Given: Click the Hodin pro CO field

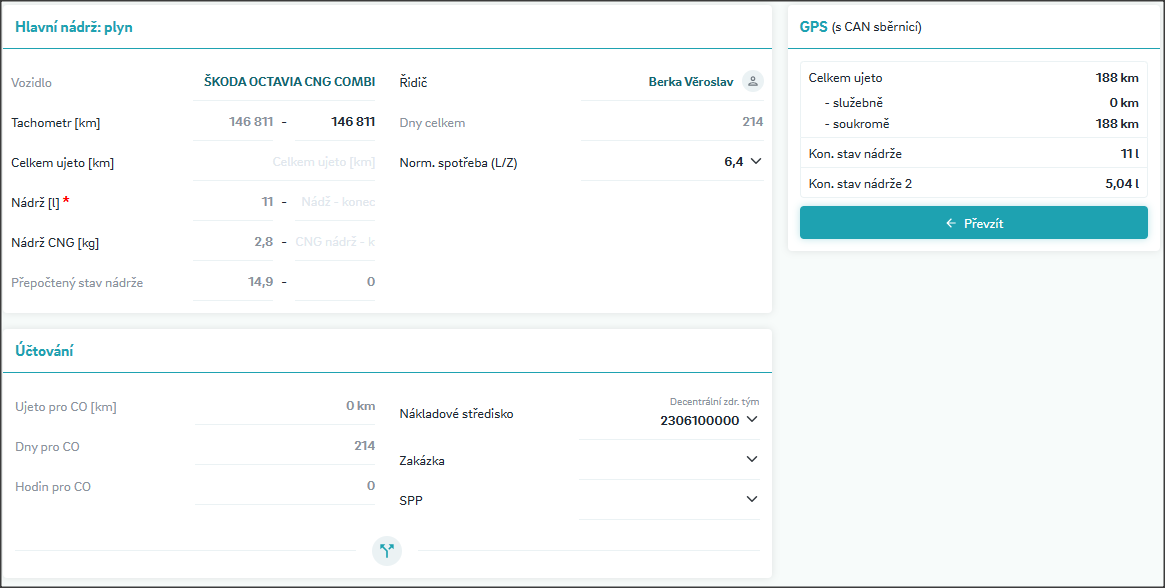Looking at the screenshot, I should pos(285,486).
